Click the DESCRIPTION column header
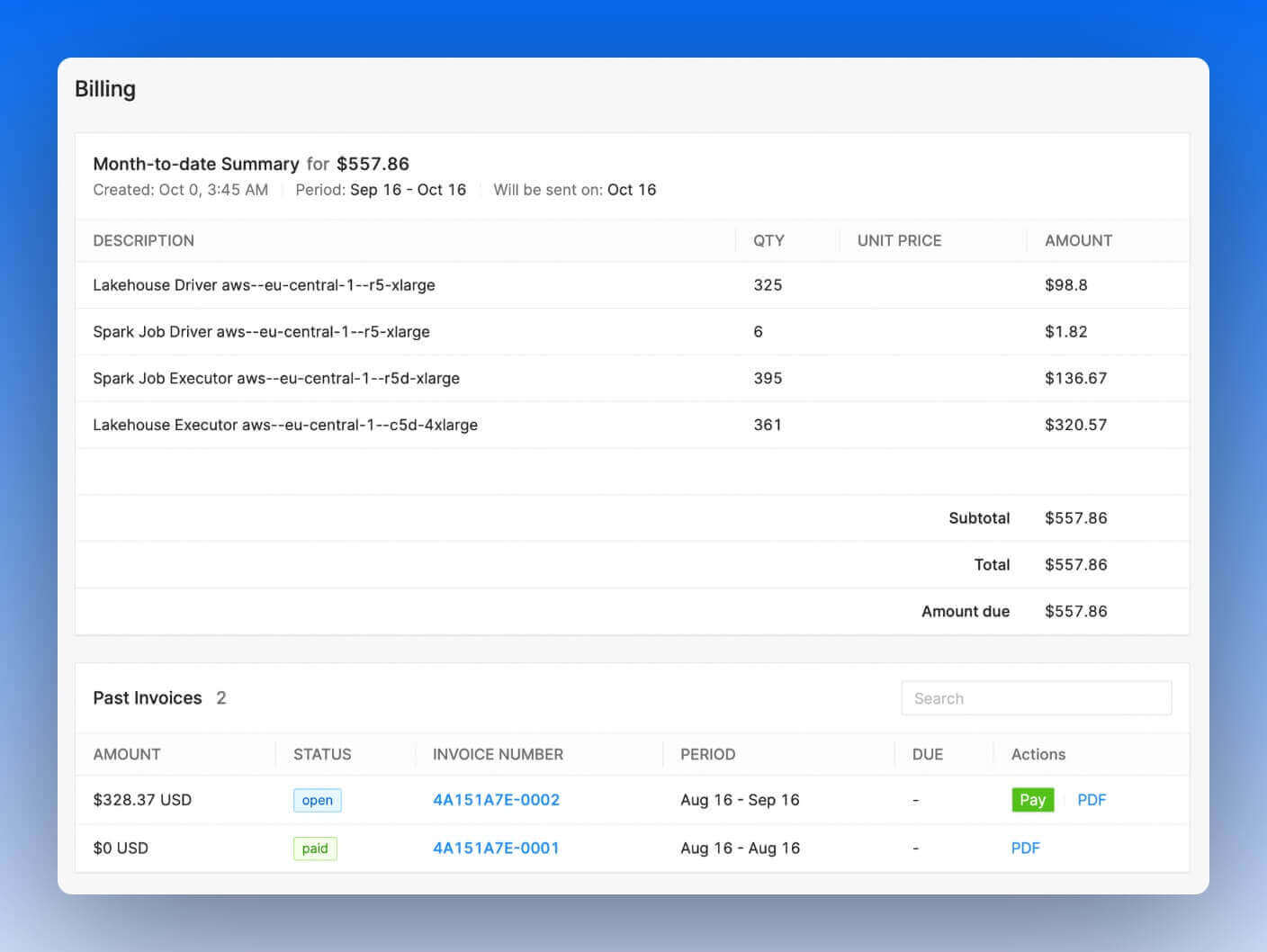The image size is (1267, 952). (x=144, y=240)
